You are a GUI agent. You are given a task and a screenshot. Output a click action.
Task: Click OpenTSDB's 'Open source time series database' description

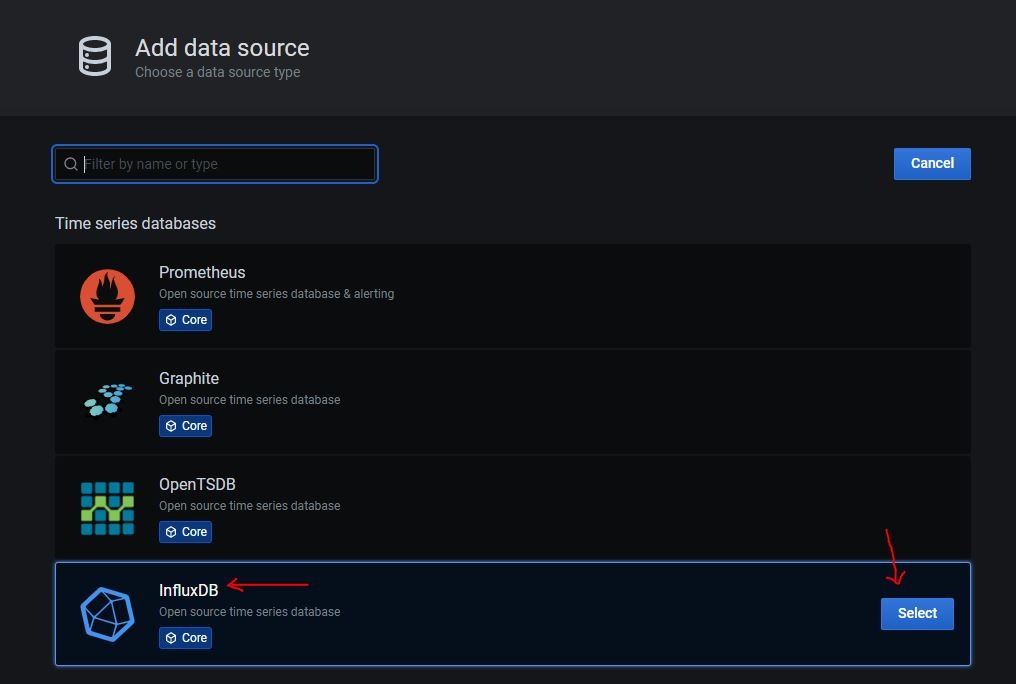click(249, 505)
